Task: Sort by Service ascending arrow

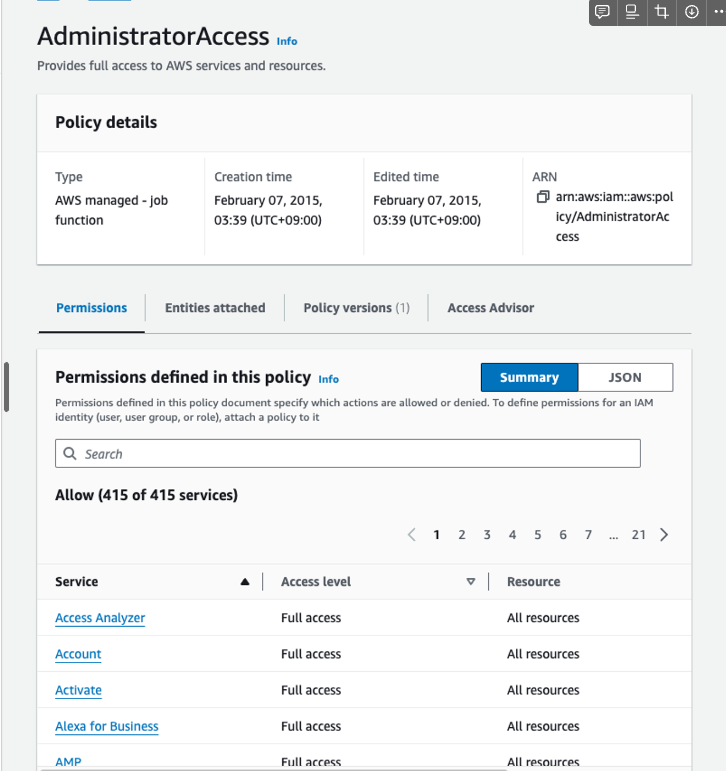Action: 245,582
